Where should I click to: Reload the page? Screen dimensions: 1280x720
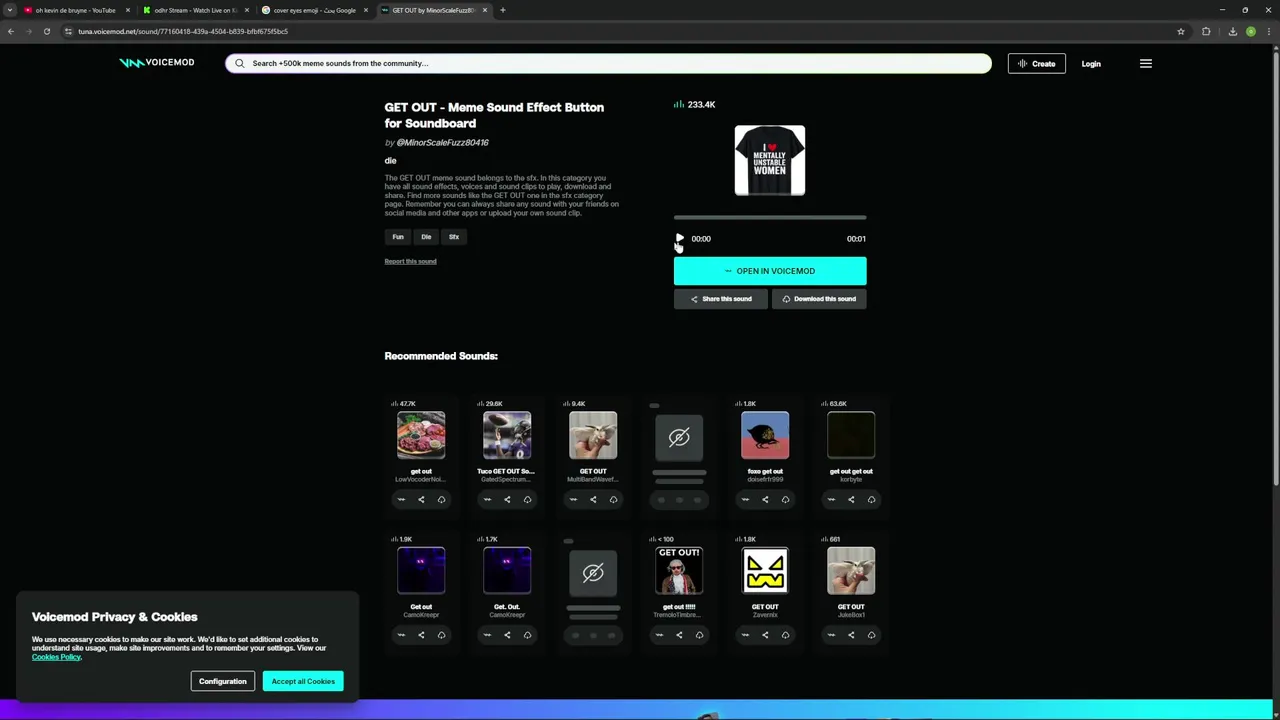pyautogui.click(x=46, y=31)
